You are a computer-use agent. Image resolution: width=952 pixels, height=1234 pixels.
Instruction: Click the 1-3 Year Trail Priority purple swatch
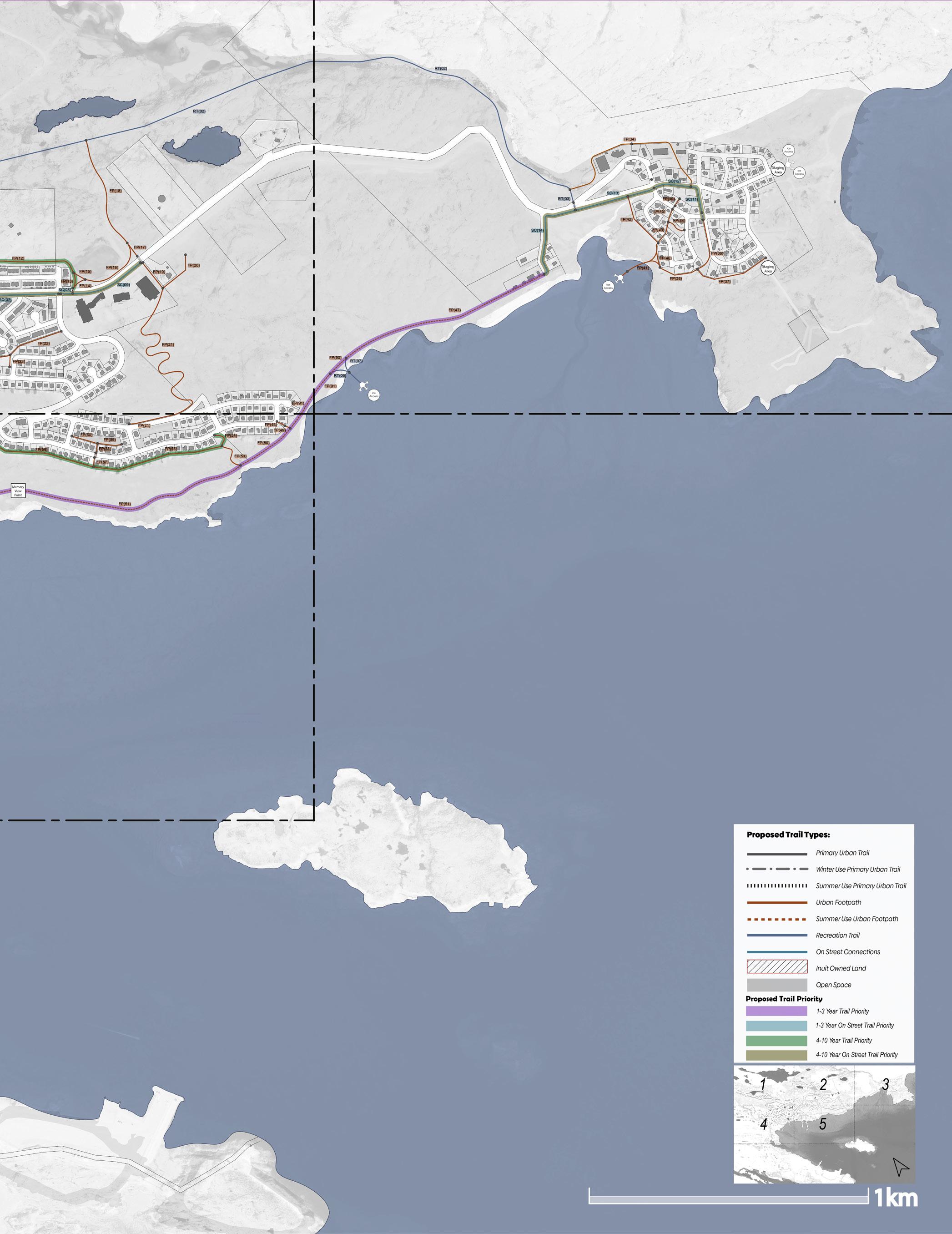click(x=777, y=1011)
